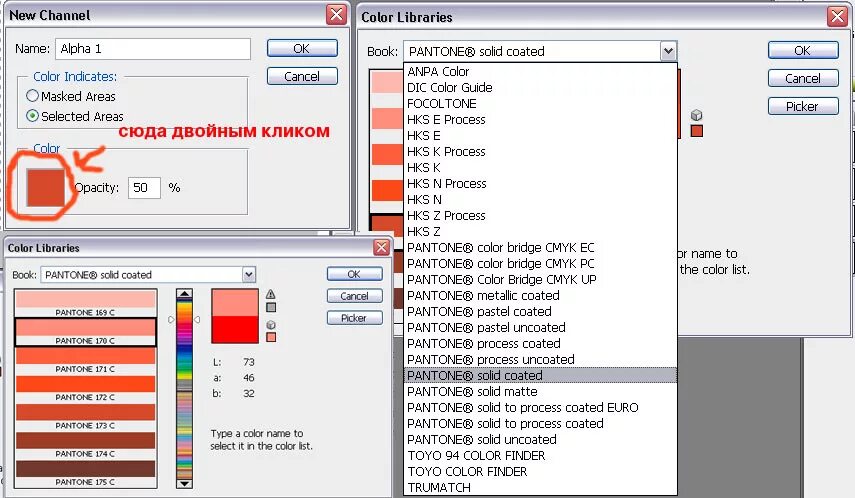Select PANTONE solid uncoated book

(x=540, y=440)
